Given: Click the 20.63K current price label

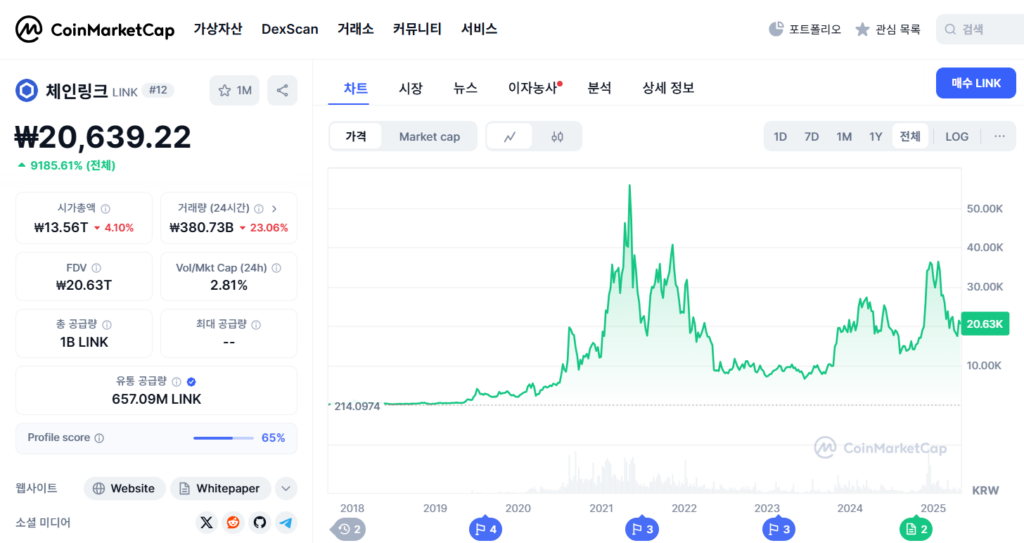Looking at the screenshot, I should [x=985, y=324].
